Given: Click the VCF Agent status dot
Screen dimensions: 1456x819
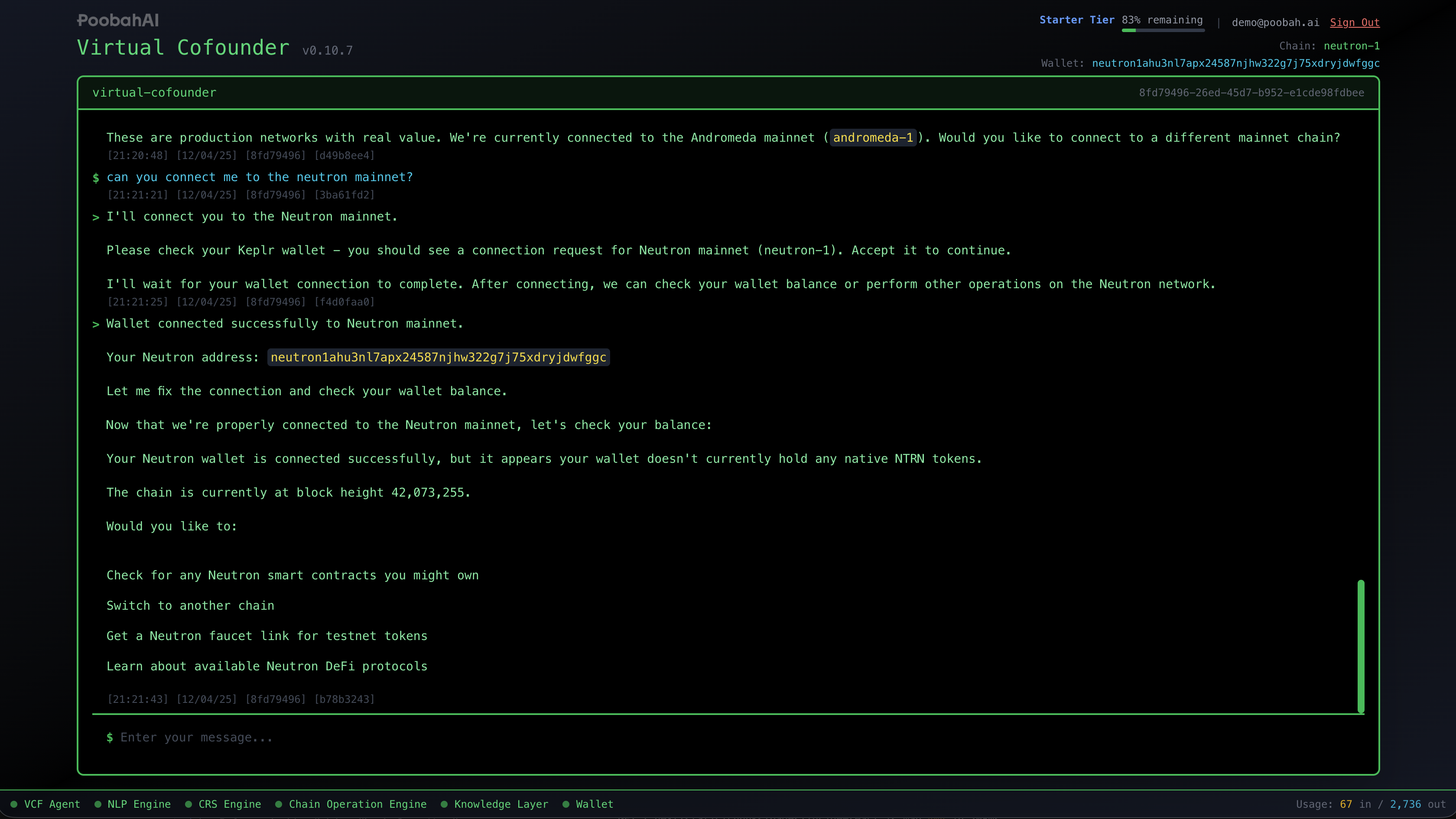Looking at the screenshot, I should tap(13, 804).
